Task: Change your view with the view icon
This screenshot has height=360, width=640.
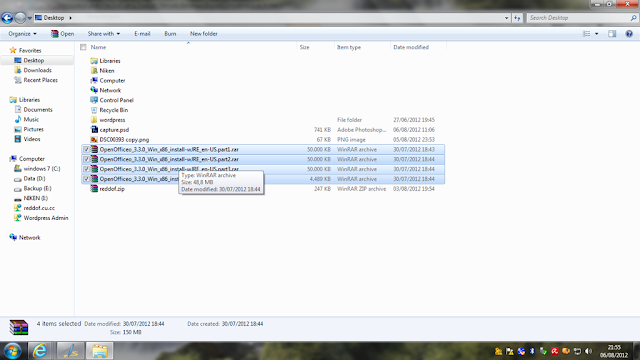Action: coord(587,34)
